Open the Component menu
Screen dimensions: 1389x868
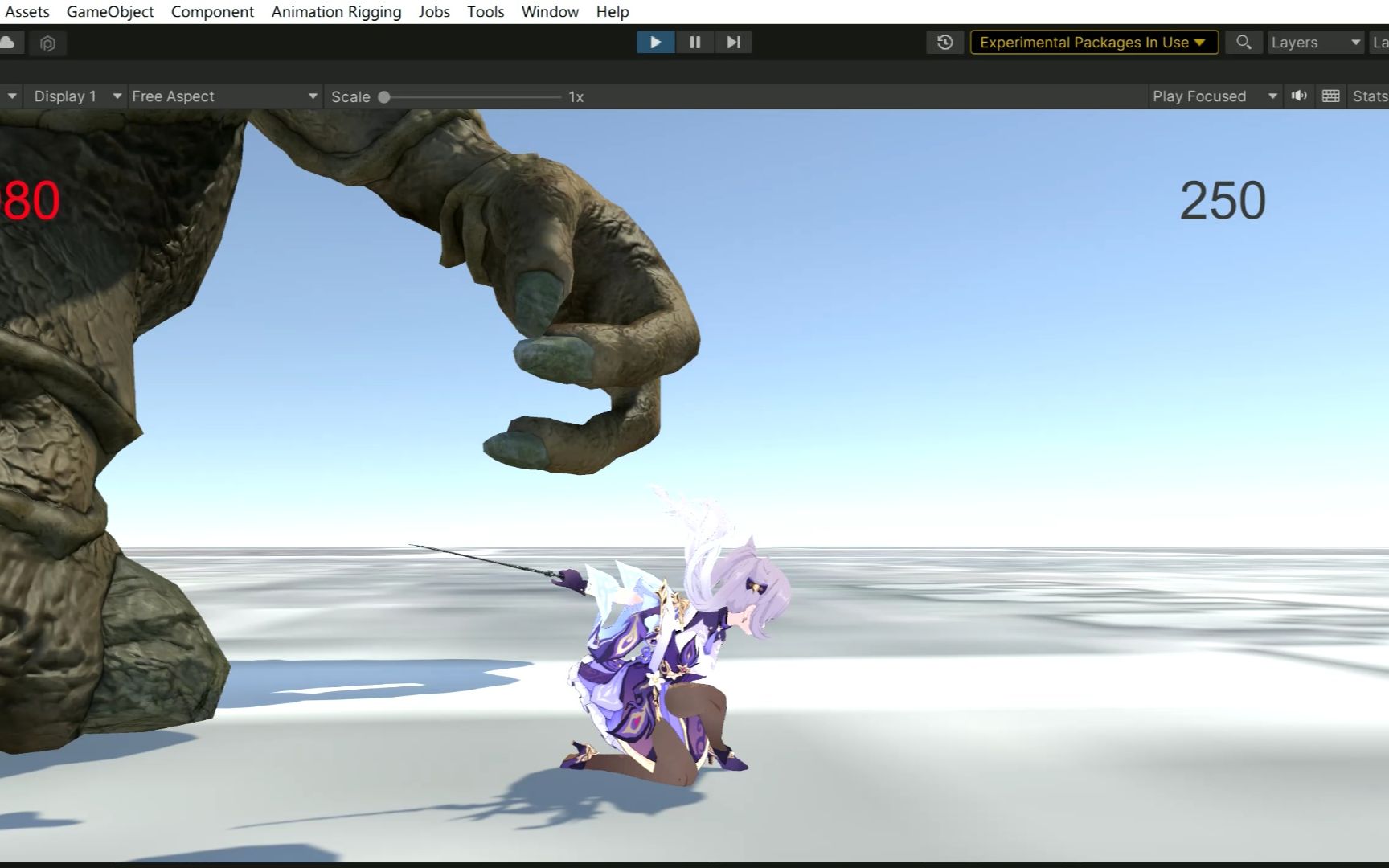[x=212, y=12]
